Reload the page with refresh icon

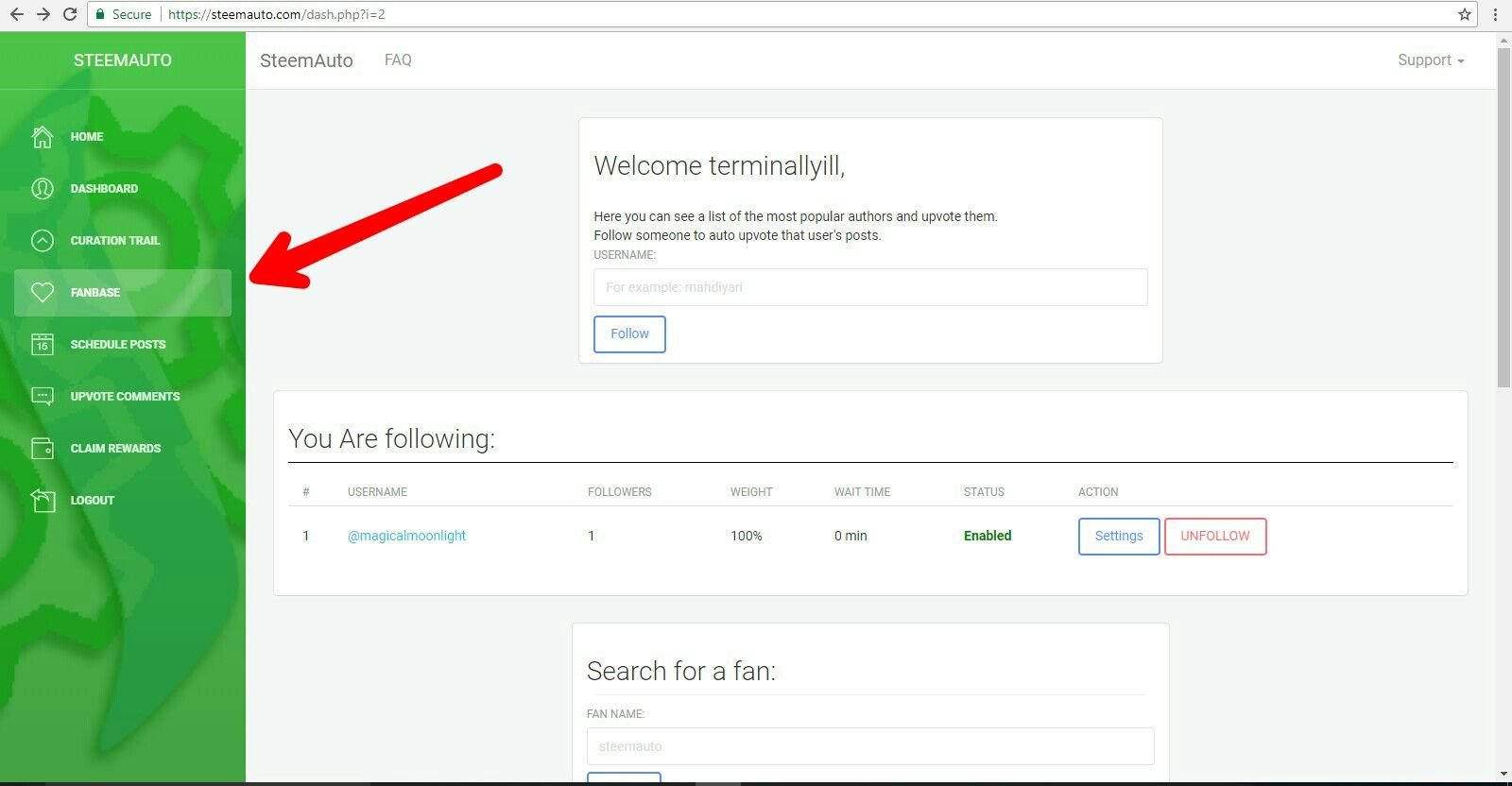70,14
